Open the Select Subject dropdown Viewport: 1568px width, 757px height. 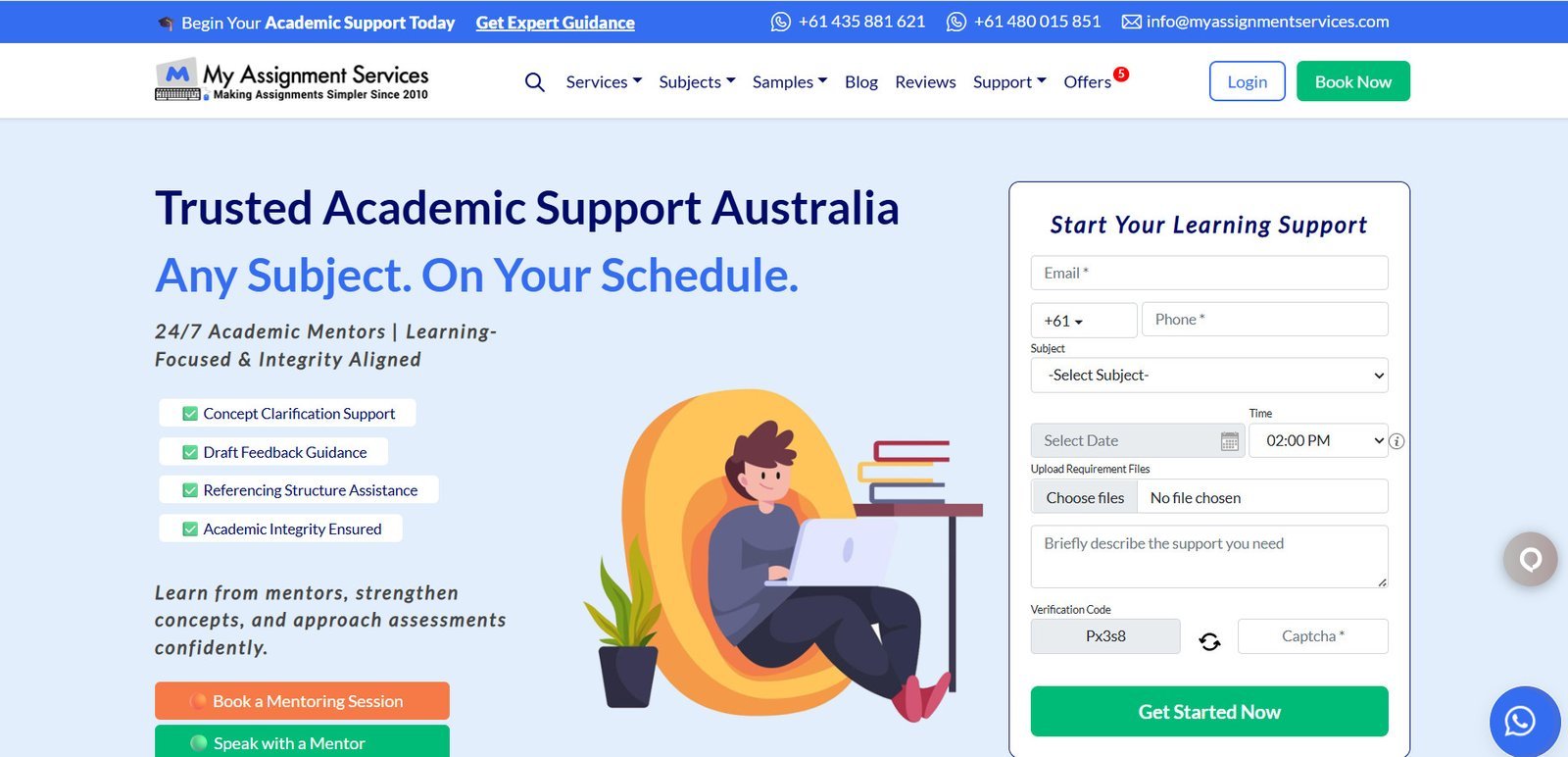click(1209, 376)
